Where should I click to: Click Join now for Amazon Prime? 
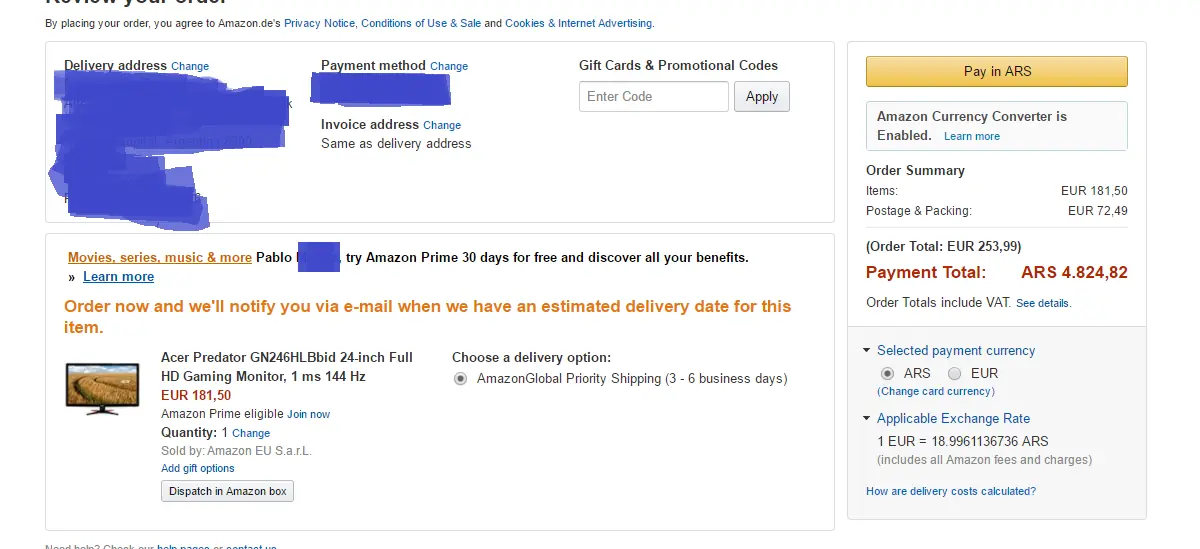click(308, 414)
